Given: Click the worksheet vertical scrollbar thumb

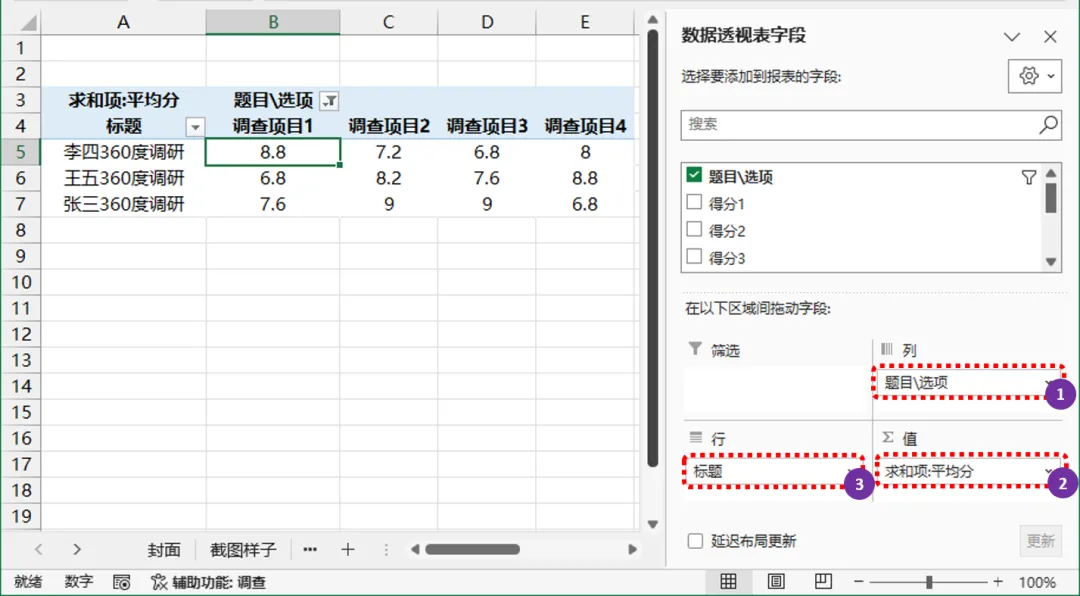Looking at the screenshot, I should [x=652, y=248].
